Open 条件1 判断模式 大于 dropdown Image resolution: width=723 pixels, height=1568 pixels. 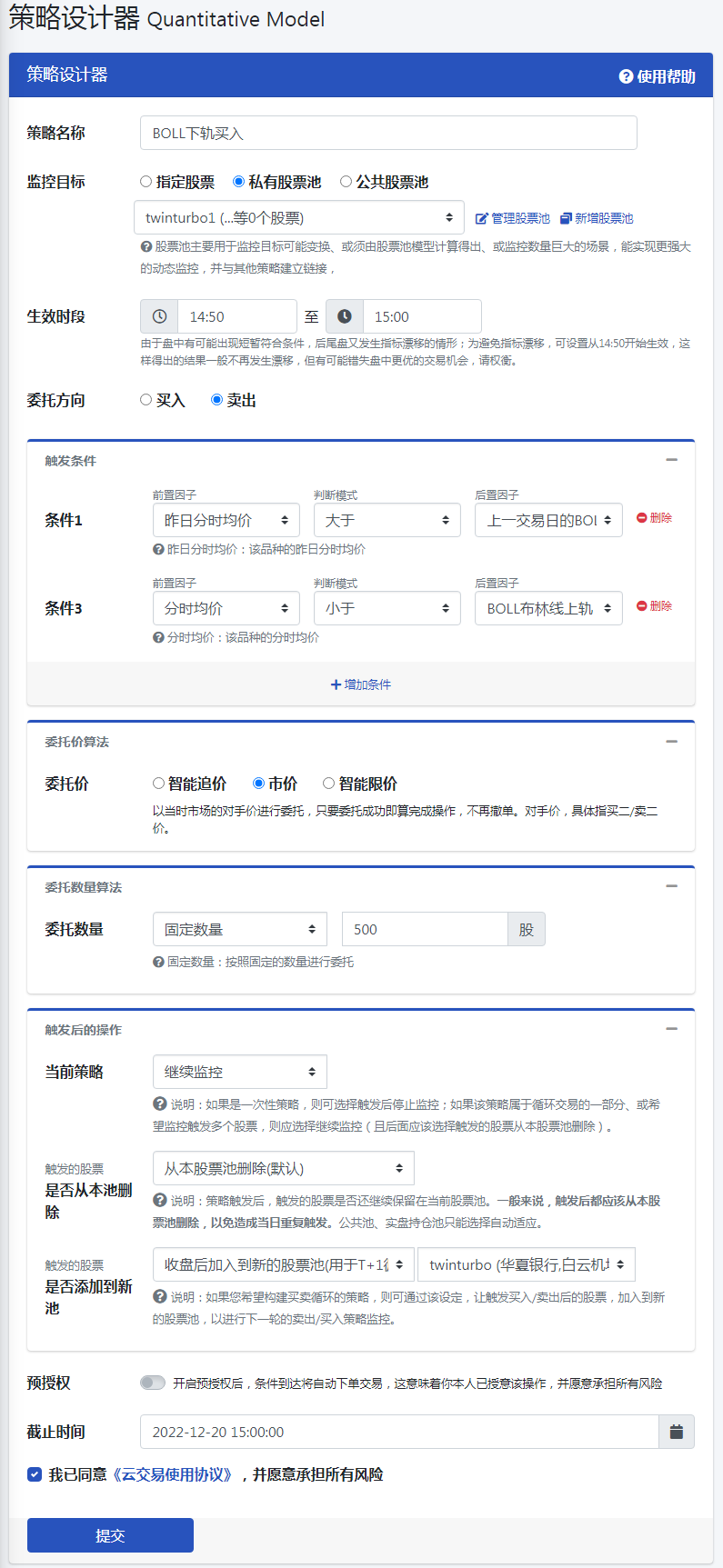[387, 520]
